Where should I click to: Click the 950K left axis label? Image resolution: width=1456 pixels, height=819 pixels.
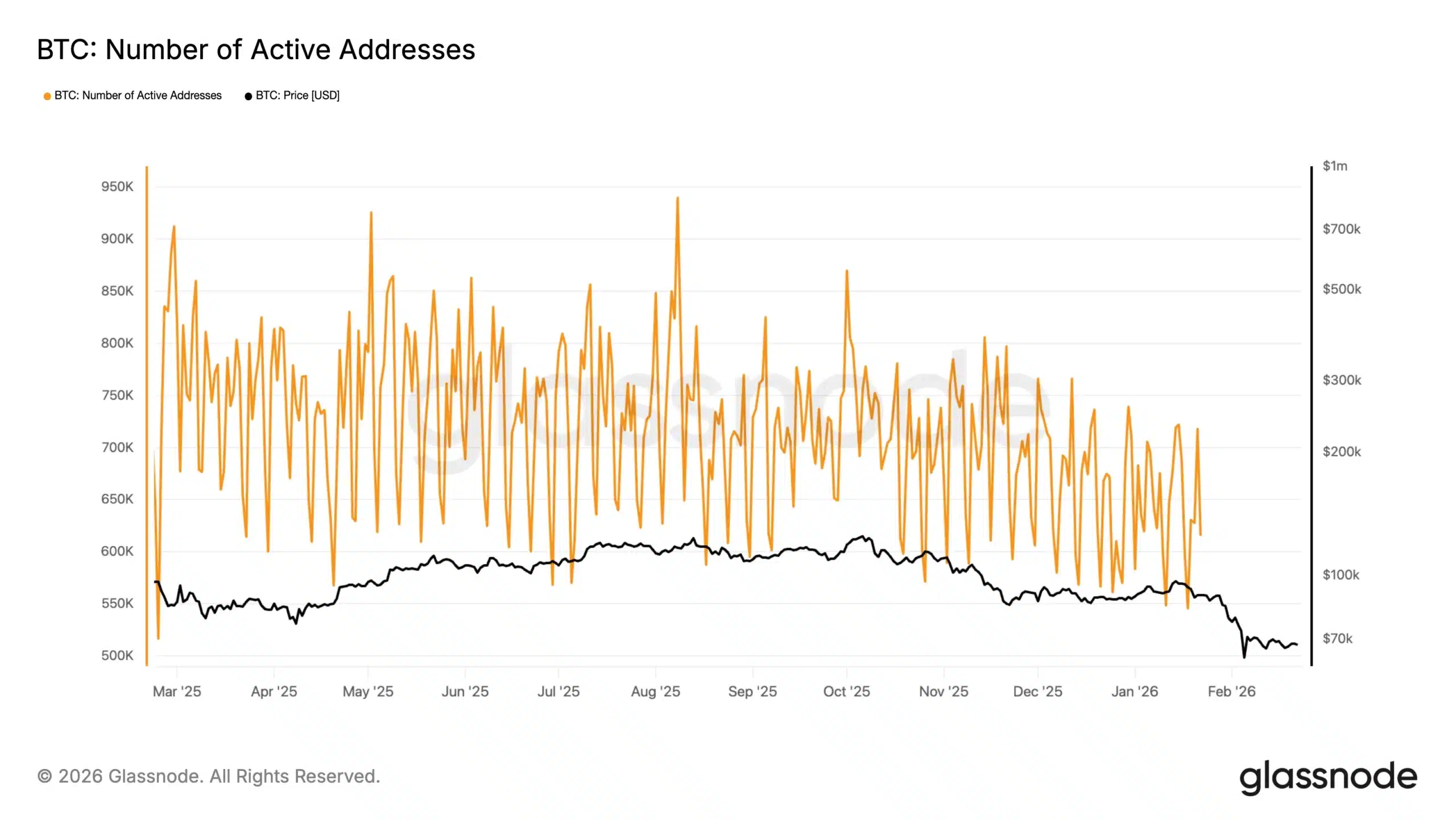coord(117,187)
